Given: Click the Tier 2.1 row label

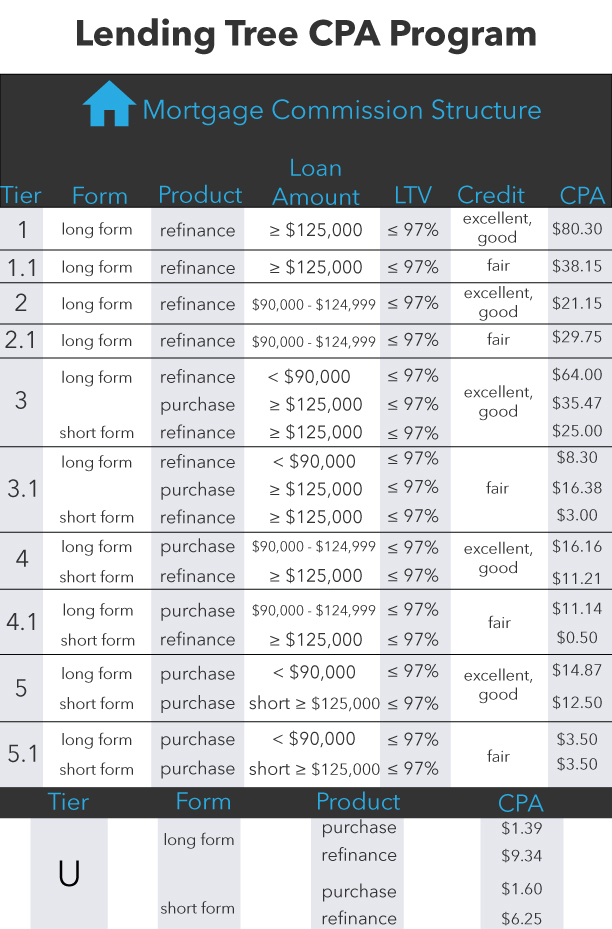Looking at the screenshot, I should tap(22, 340).
